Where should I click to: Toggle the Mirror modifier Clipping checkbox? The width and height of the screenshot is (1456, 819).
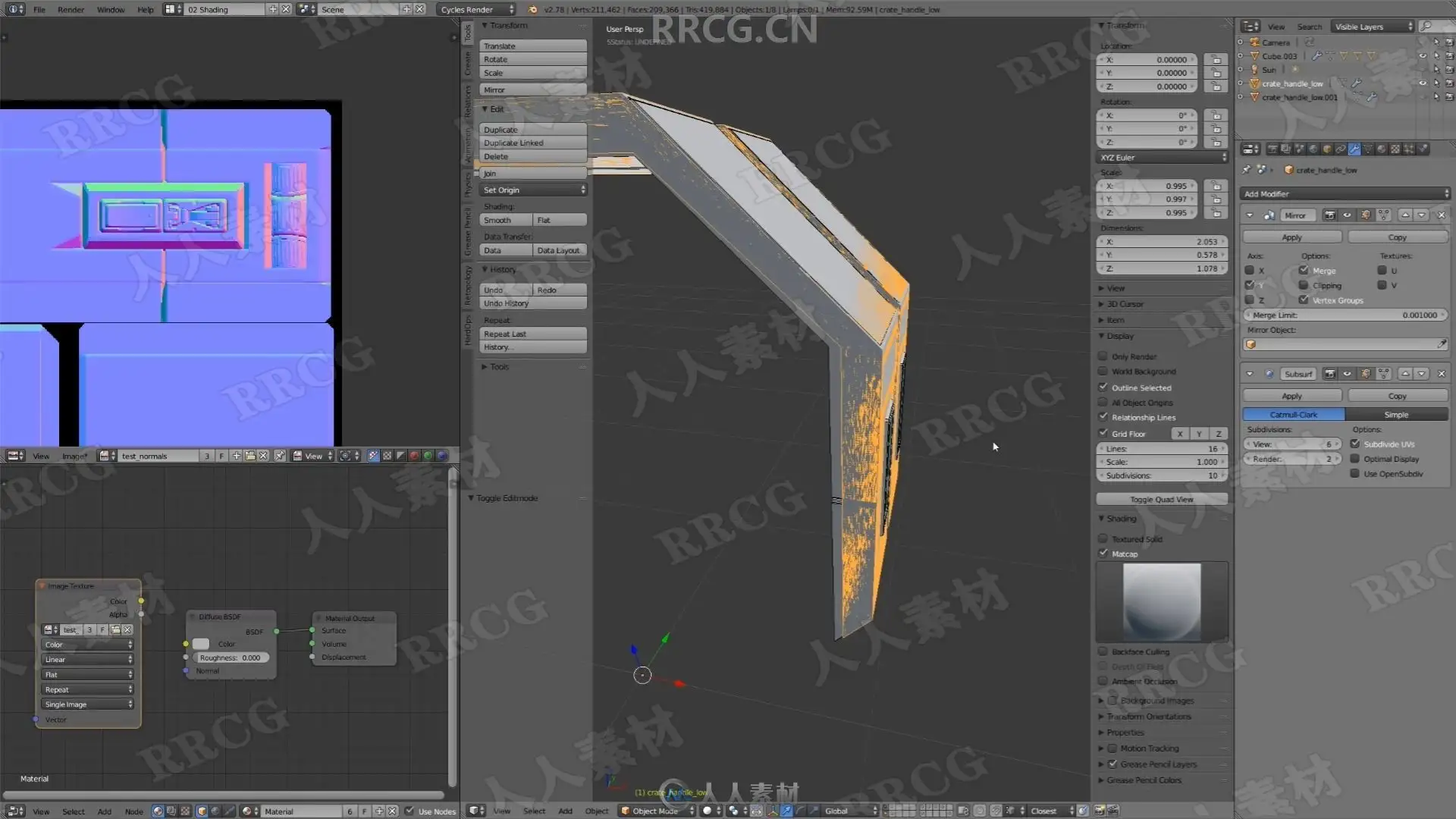(x=1304, y=285)
